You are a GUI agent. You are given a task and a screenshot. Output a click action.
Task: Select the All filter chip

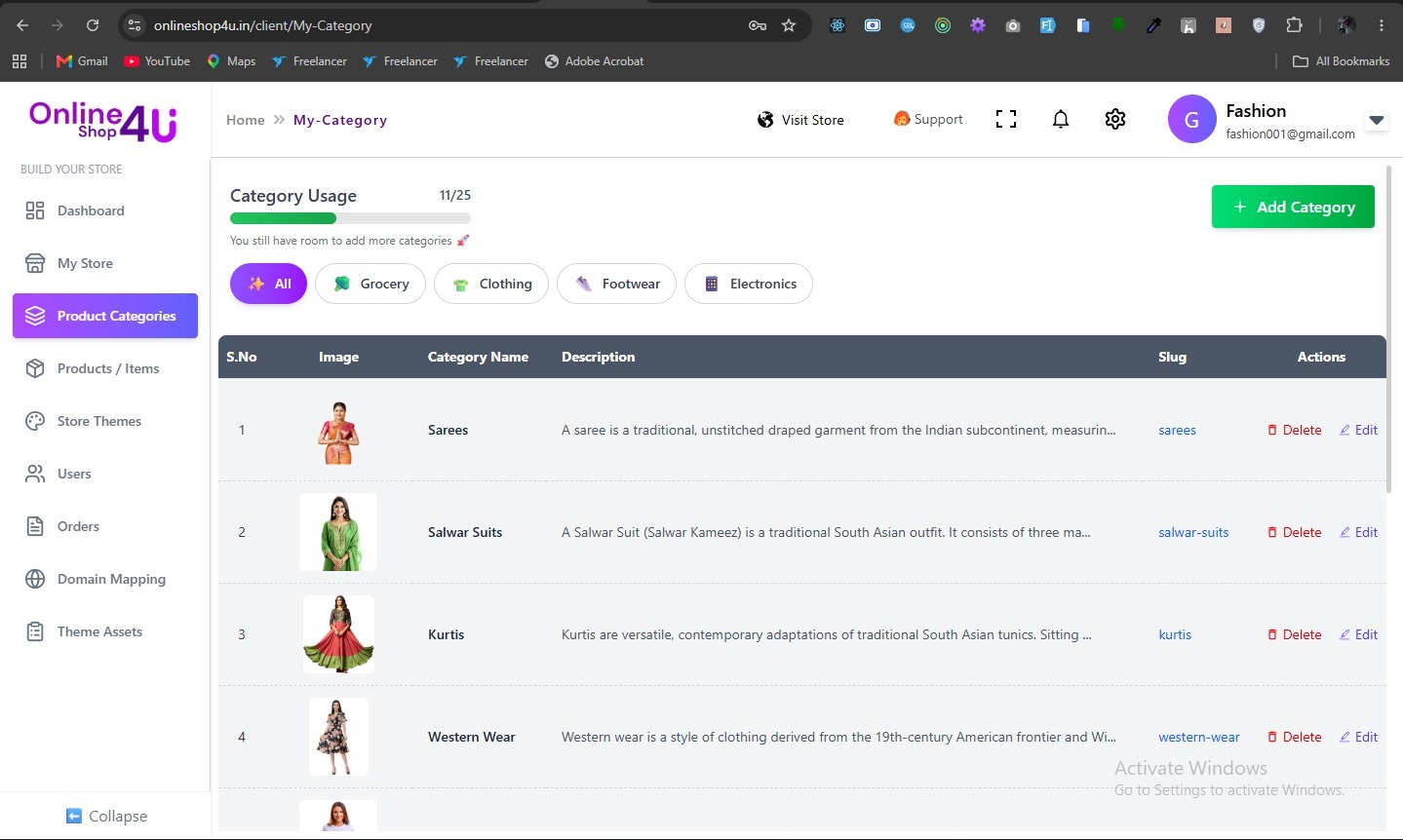click(269, 284)
